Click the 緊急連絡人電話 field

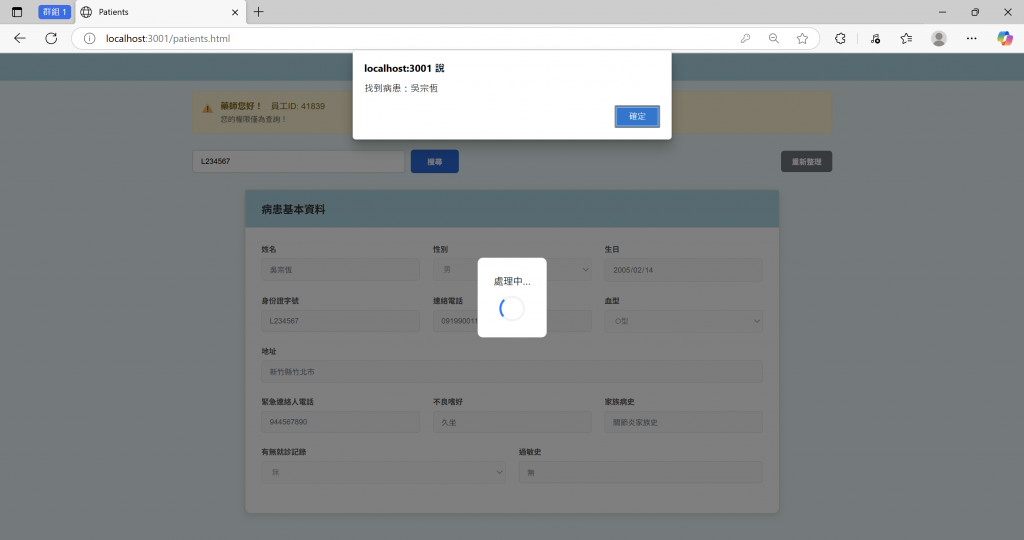coord(340,422)
